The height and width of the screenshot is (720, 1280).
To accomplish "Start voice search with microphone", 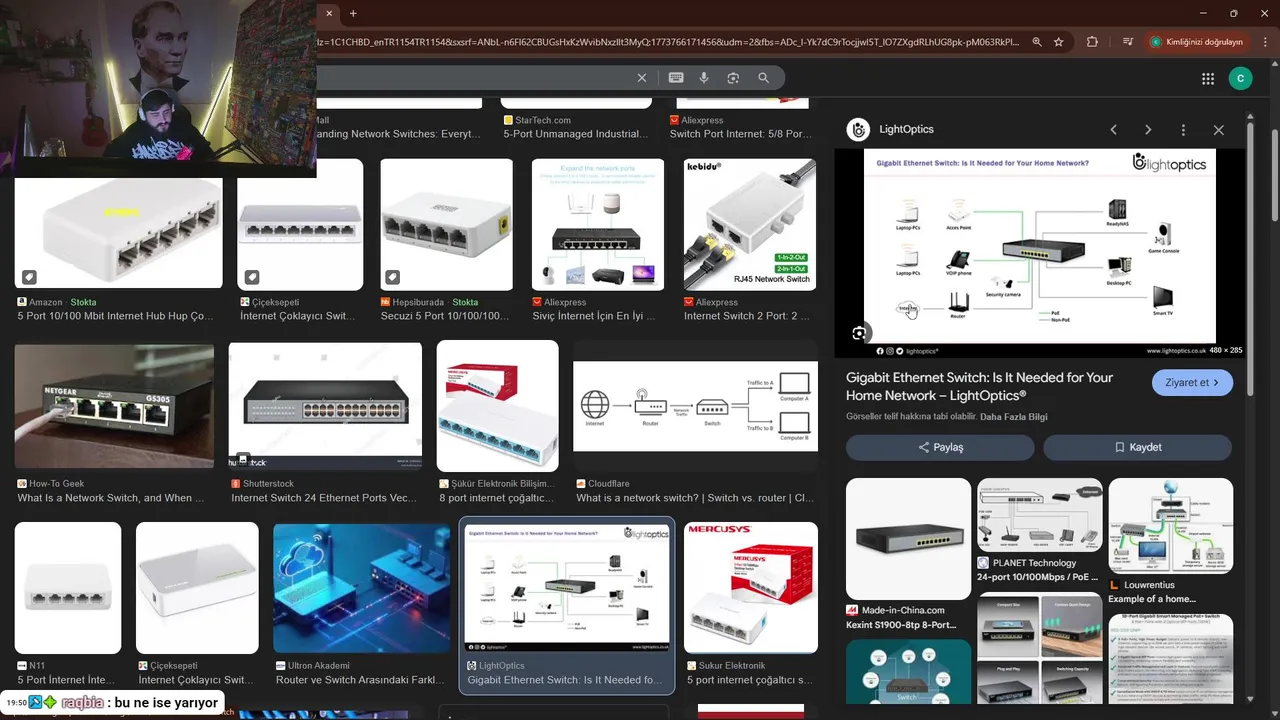I will [704, 78].
